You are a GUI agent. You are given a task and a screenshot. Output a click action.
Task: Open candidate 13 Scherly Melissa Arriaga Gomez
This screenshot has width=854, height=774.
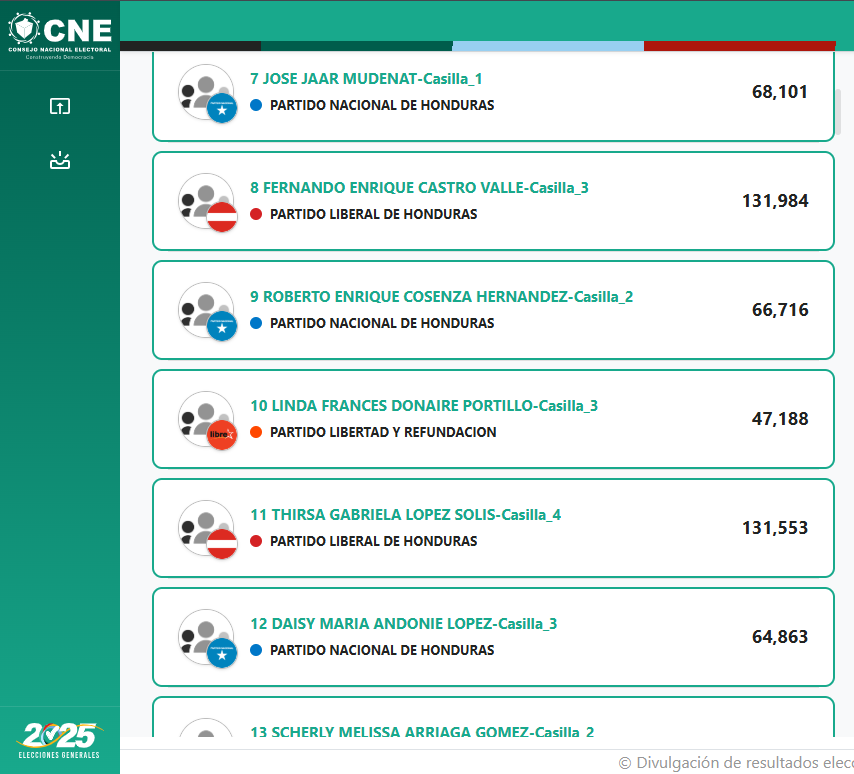point(422,731)
